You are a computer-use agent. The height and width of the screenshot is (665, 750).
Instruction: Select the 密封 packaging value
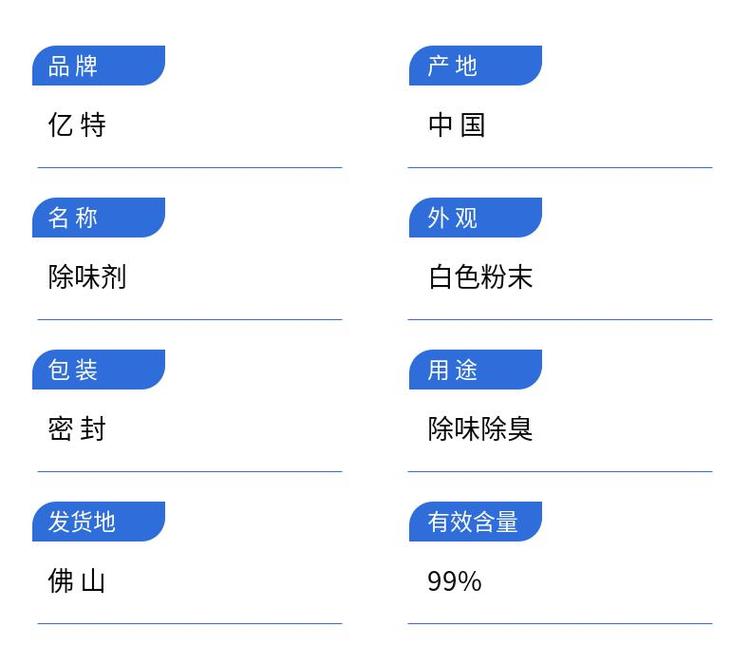click(x=77, y=429)
